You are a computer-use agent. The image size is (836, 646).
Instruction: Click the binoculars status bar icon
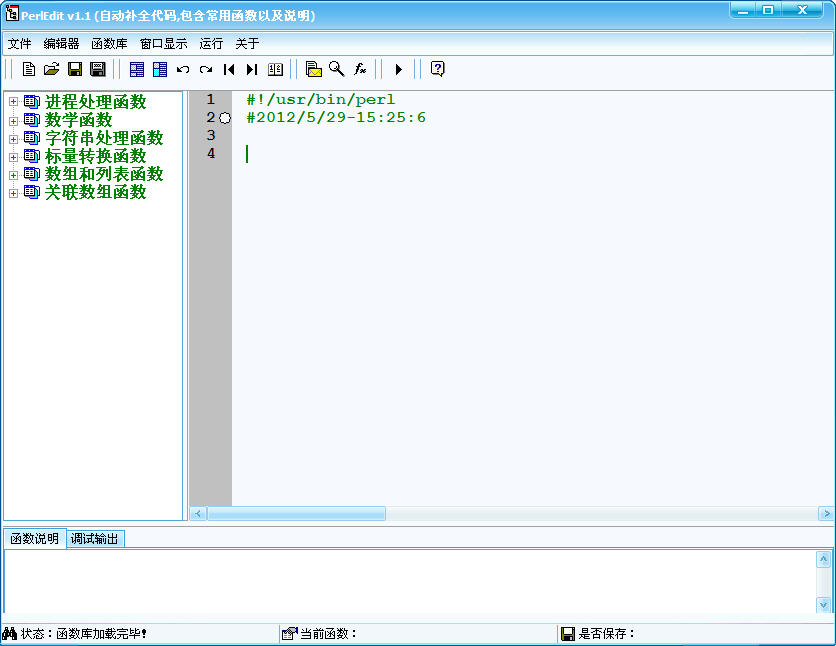[10, 633]
